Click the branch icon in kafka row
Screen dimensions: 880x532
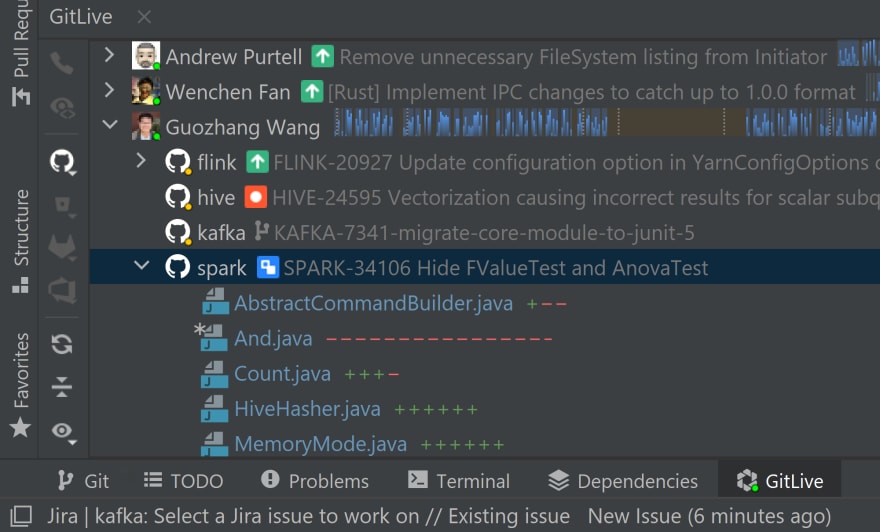click(x=261, y=231)
